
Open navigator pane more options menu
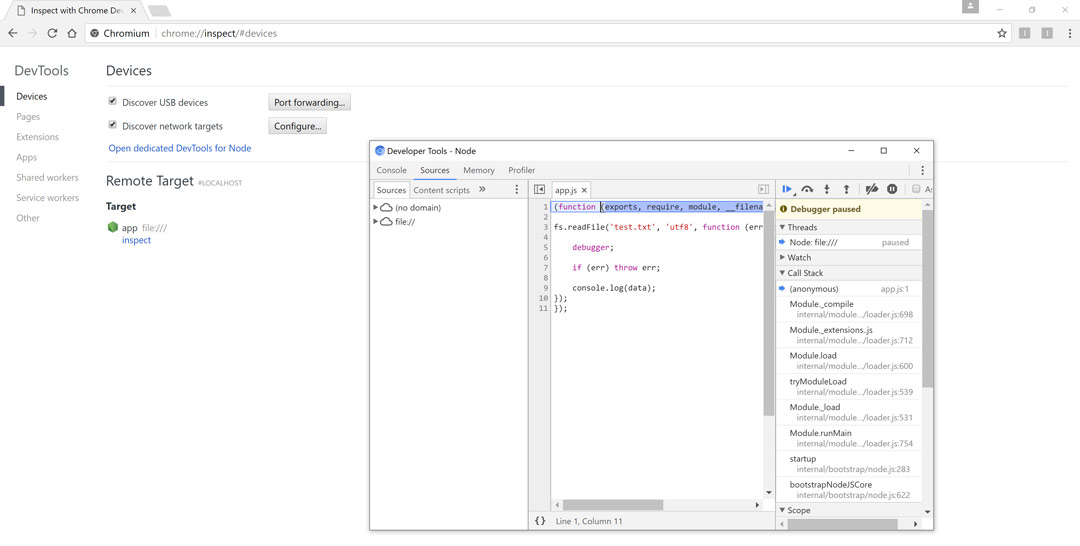tap(517, 189)
